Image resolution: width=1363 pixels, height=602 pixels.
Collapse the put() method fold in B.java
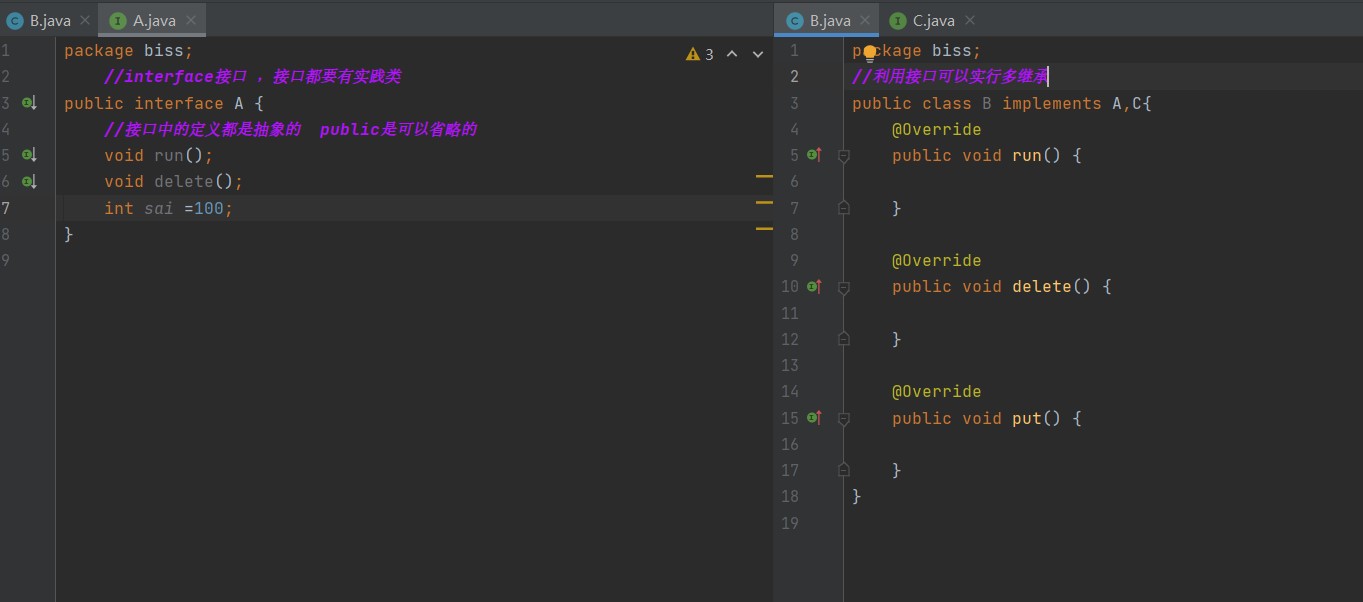pos(844,418)
